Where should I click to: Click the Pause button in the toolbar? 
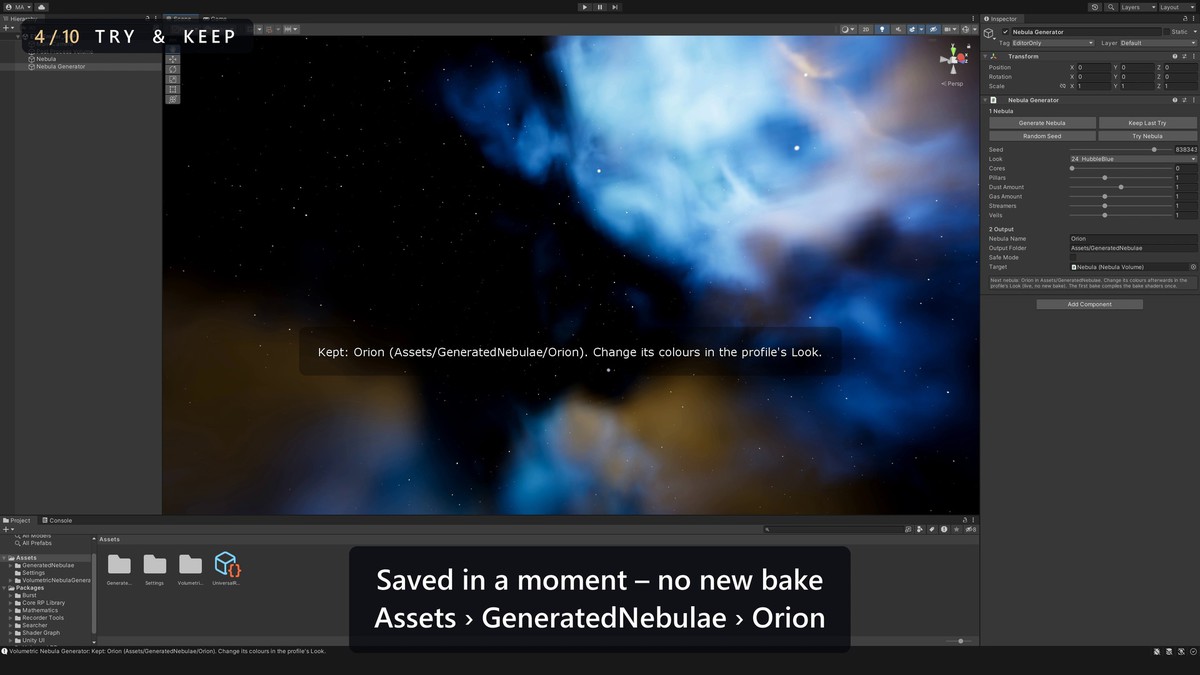[600, 7]
